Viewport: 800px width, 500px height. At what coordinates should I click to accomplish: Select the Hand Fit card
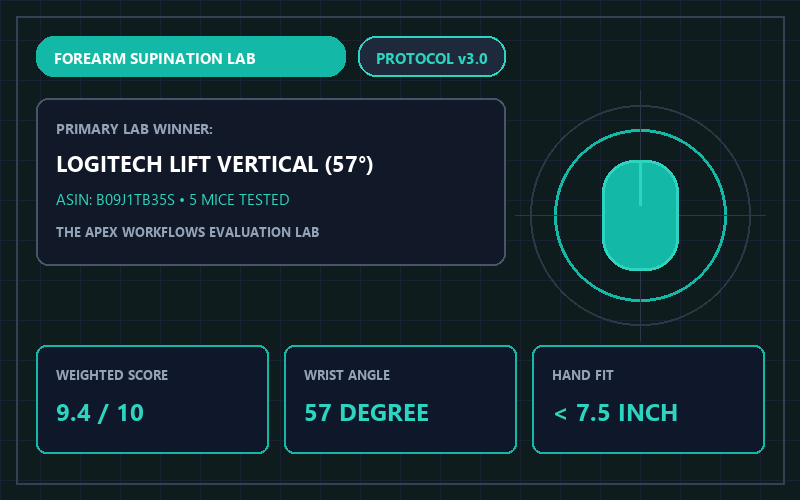648,399
